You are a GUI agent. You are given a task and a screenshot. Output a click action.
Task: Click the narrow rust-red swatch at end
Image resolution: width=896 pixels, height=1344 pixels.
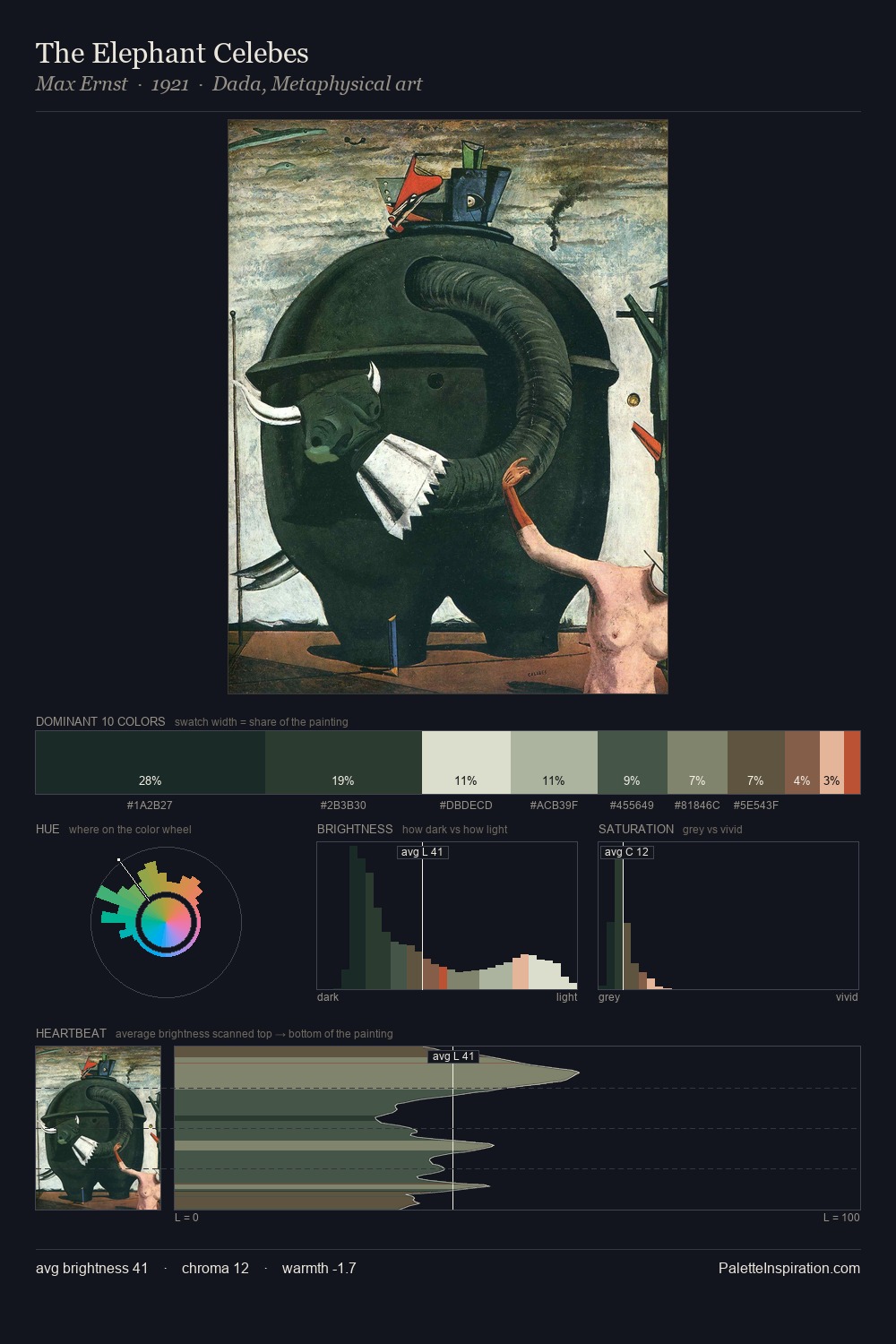click(852, 762)
